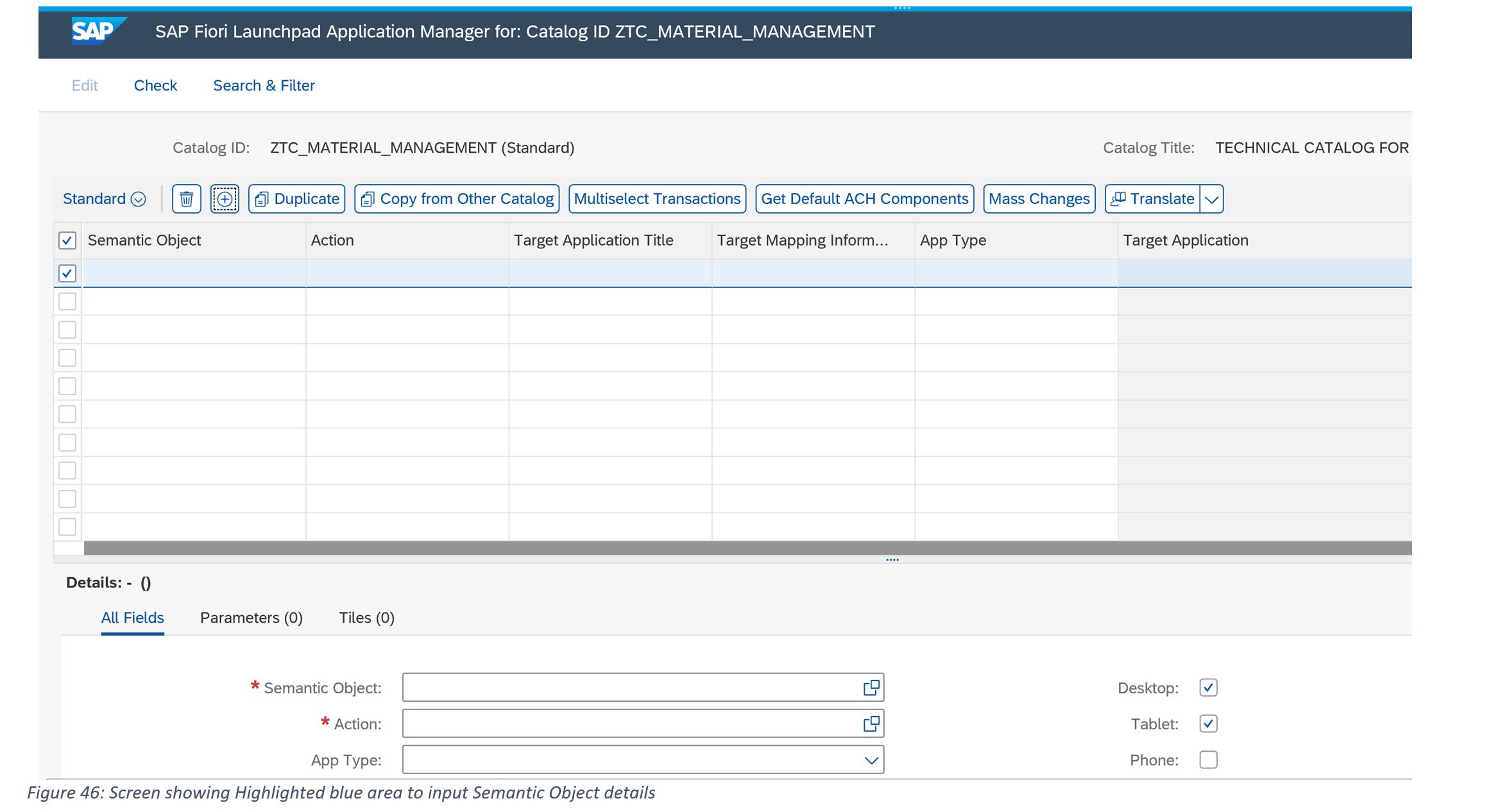
Task: Click the Get Default ACH Components button
Action: [x=864, y=199]
